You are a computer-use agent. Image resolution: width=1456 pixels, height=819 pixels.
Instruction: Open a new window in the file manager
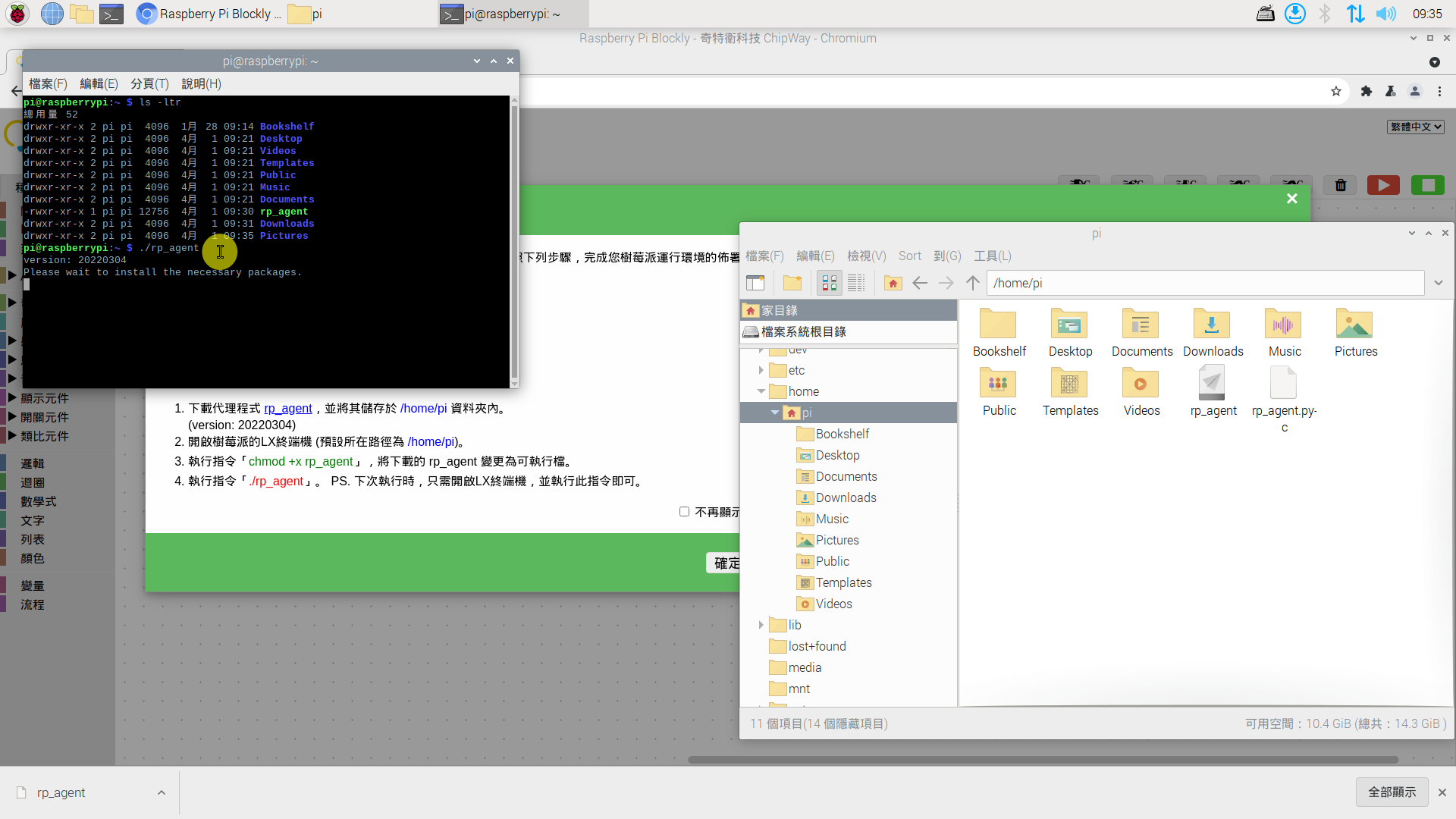pos(755,283)
